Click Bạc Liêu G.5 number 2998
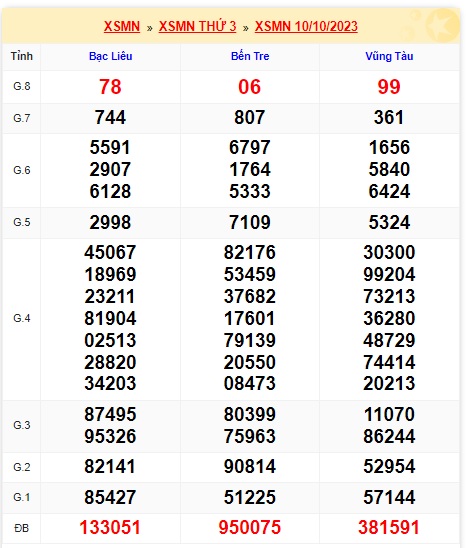This screenshot has width=466, height=548. click(110, 222)
